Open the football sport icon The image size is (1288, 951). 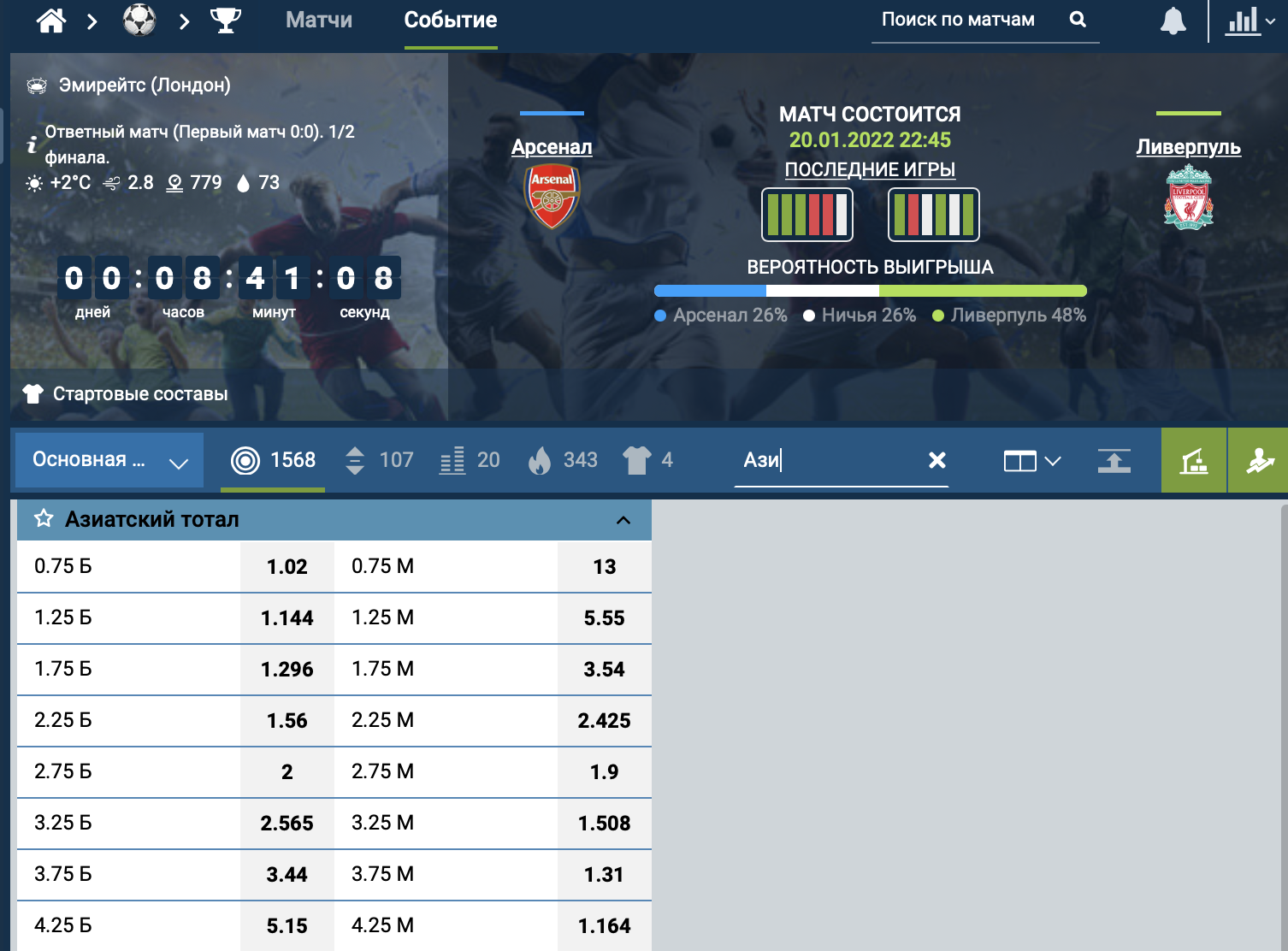coord(139,20)
